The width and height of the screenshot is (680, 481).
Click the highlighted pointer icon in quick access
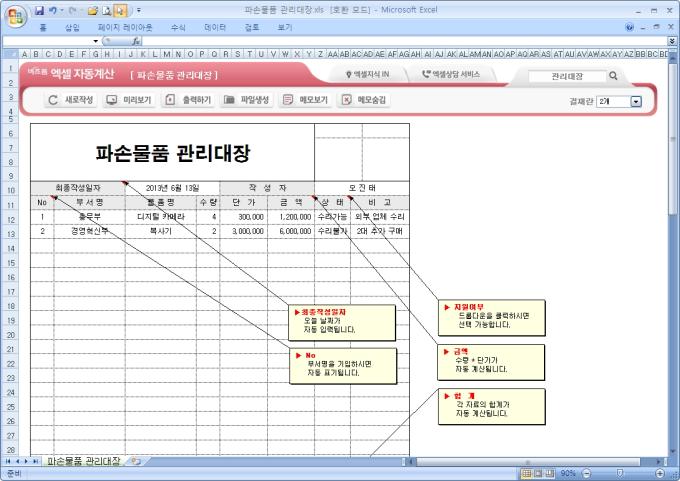click(120, 10)
